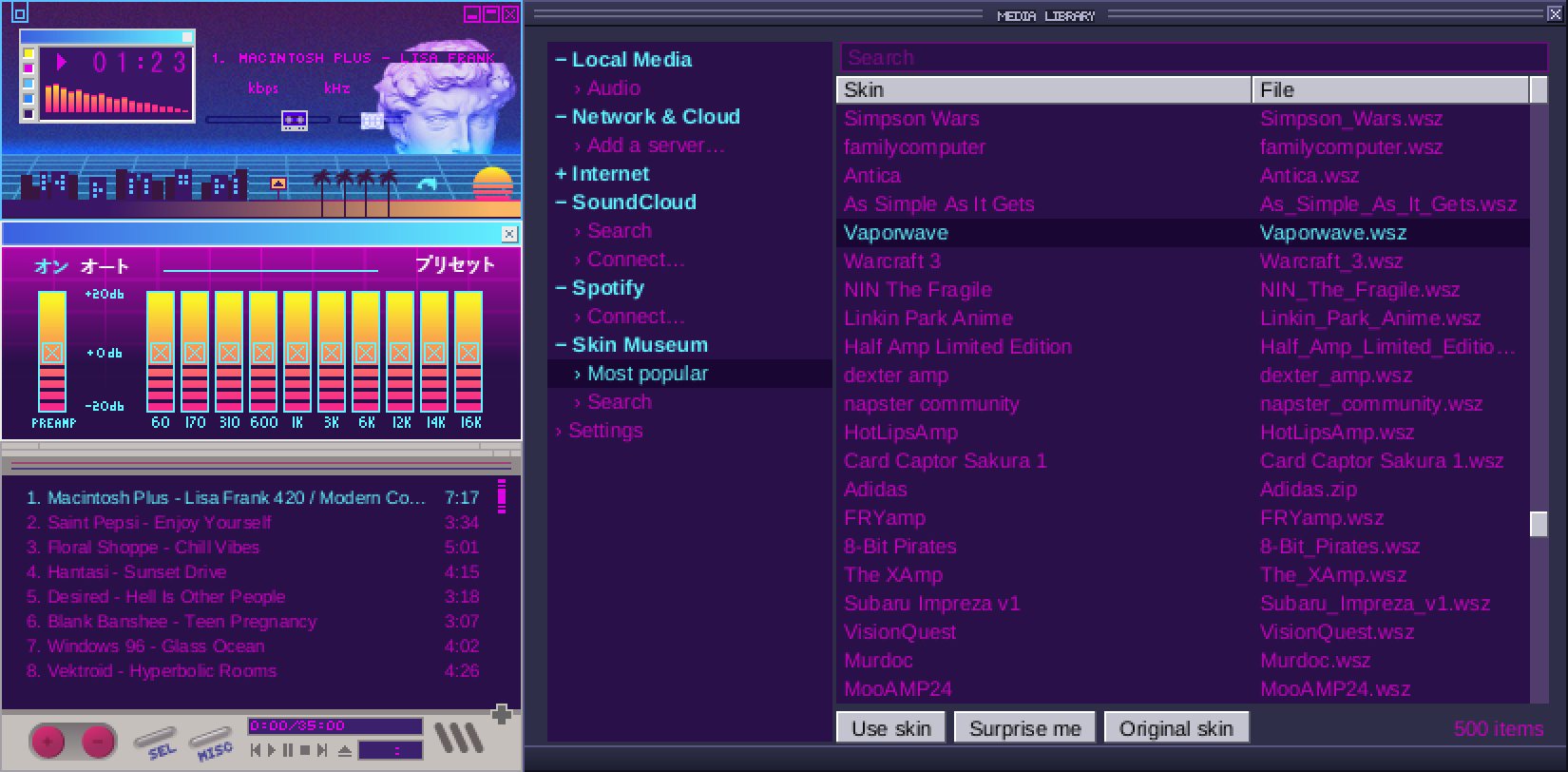Click the sunset icon in the player

[492, 183]
